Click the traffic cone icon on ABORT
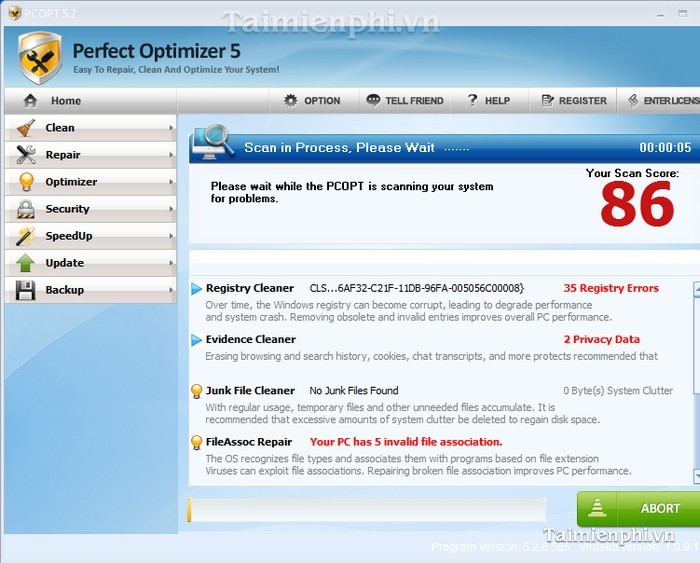The height and width of the screenshot is (563, 700). 597,508
